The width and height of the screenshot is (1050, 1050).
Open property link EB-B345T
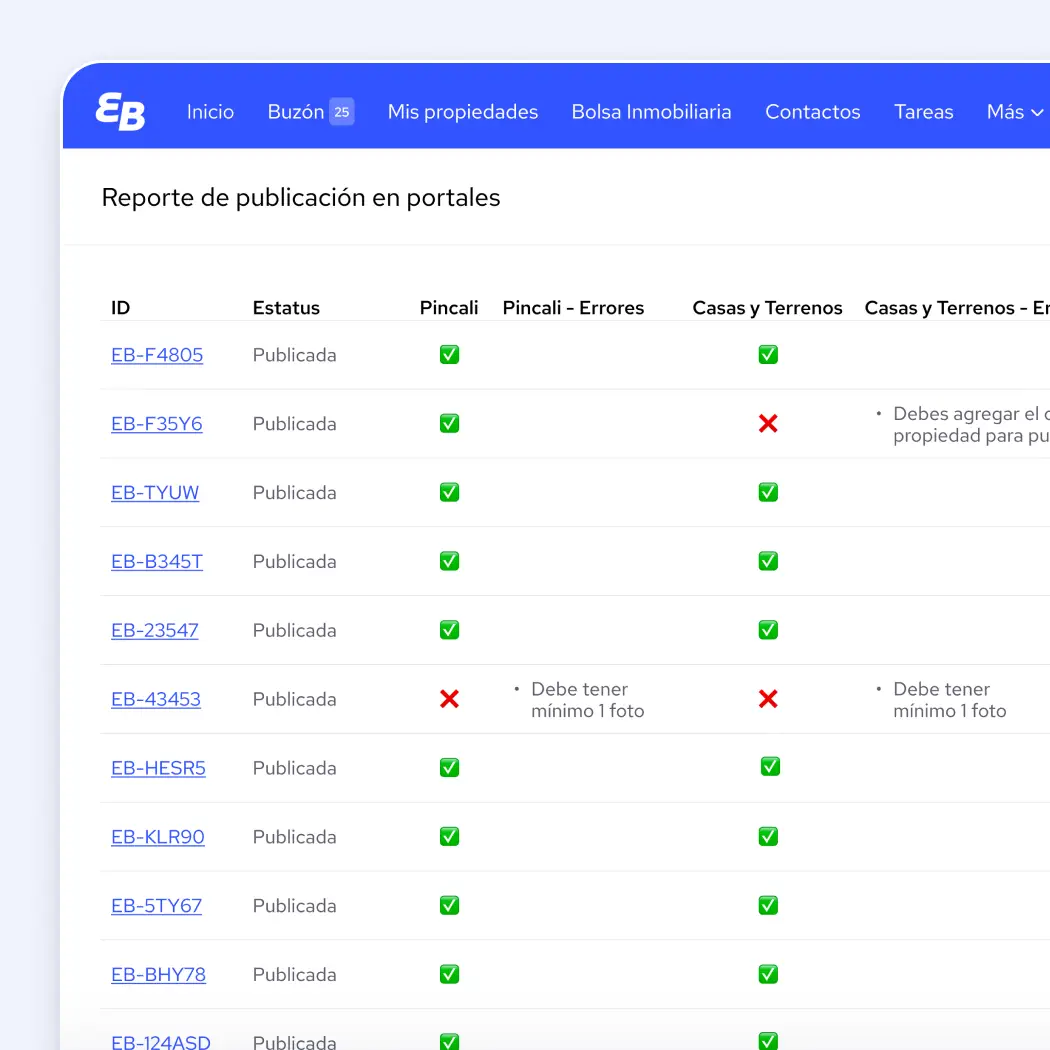click(157, 562)
